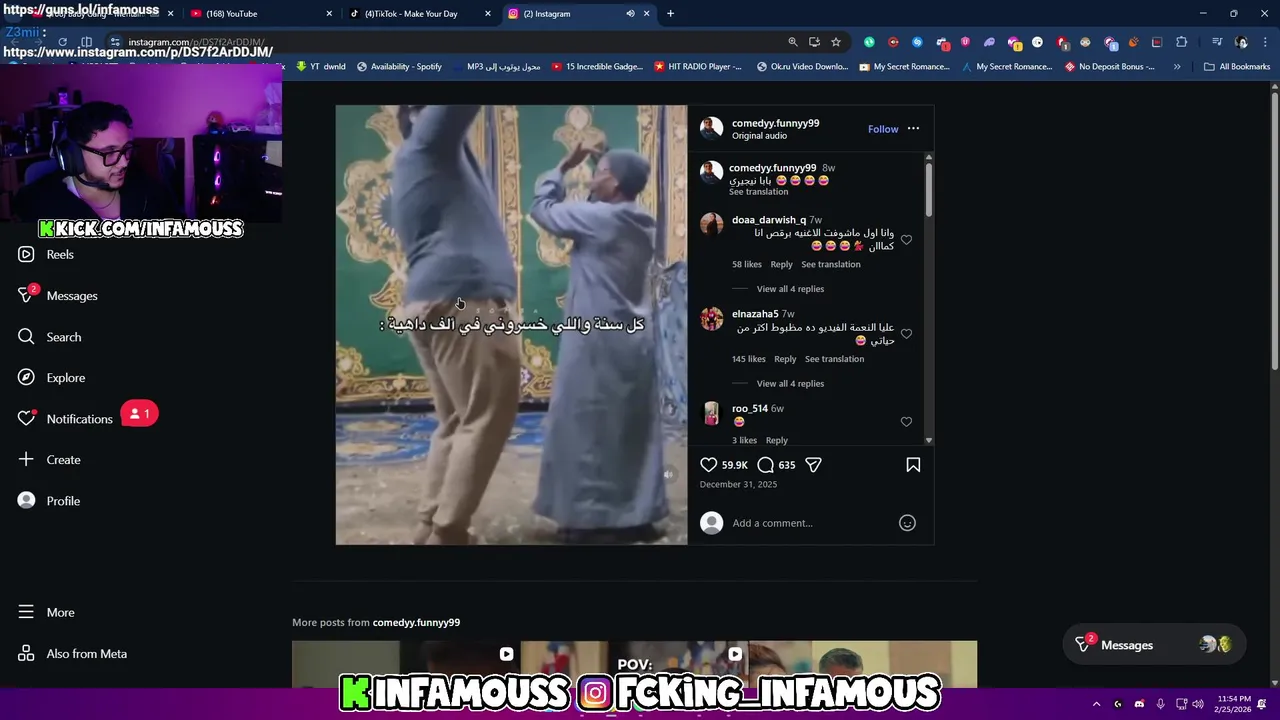This screenshot has width=1280, height=720.
Task: Follow comedyy.funnyy99 account
Action: click(x=883, y=129)
